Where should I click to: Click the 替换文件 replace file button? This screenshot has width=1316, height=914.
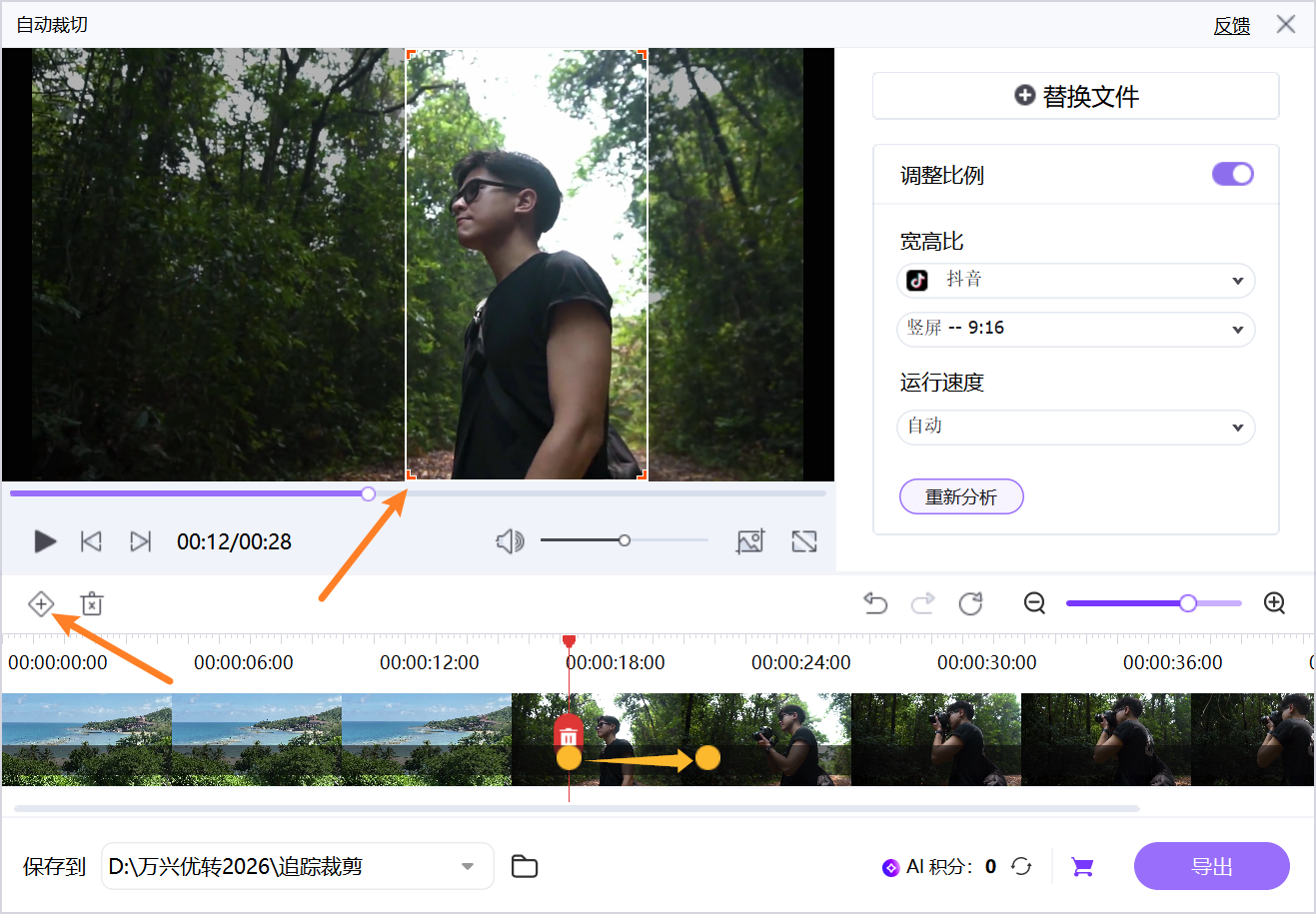1075,95
